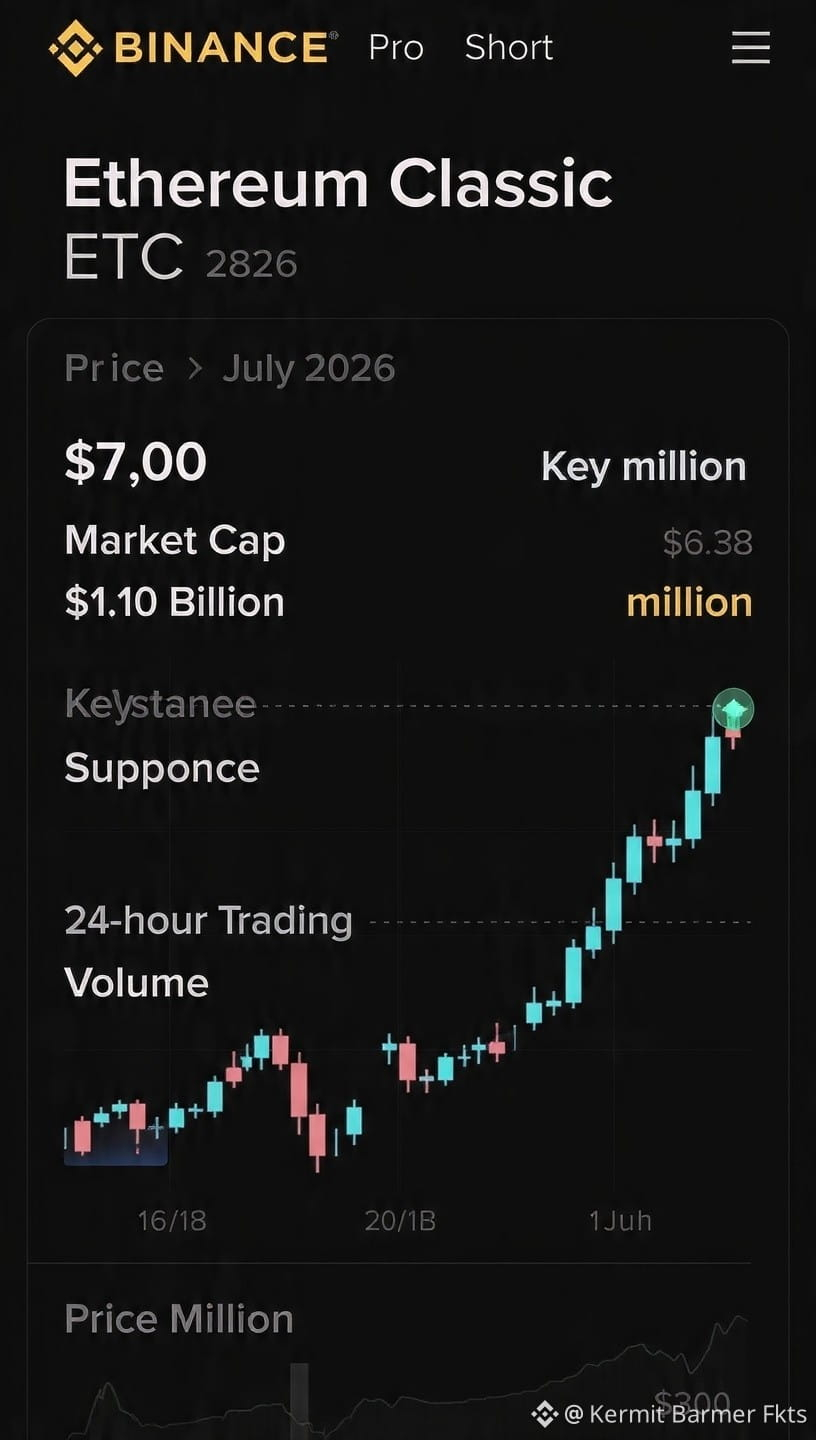Click the Binance diamond logo icon
Image resolution: width=816 pixels, height=1440 pixels.
[76, 47]
